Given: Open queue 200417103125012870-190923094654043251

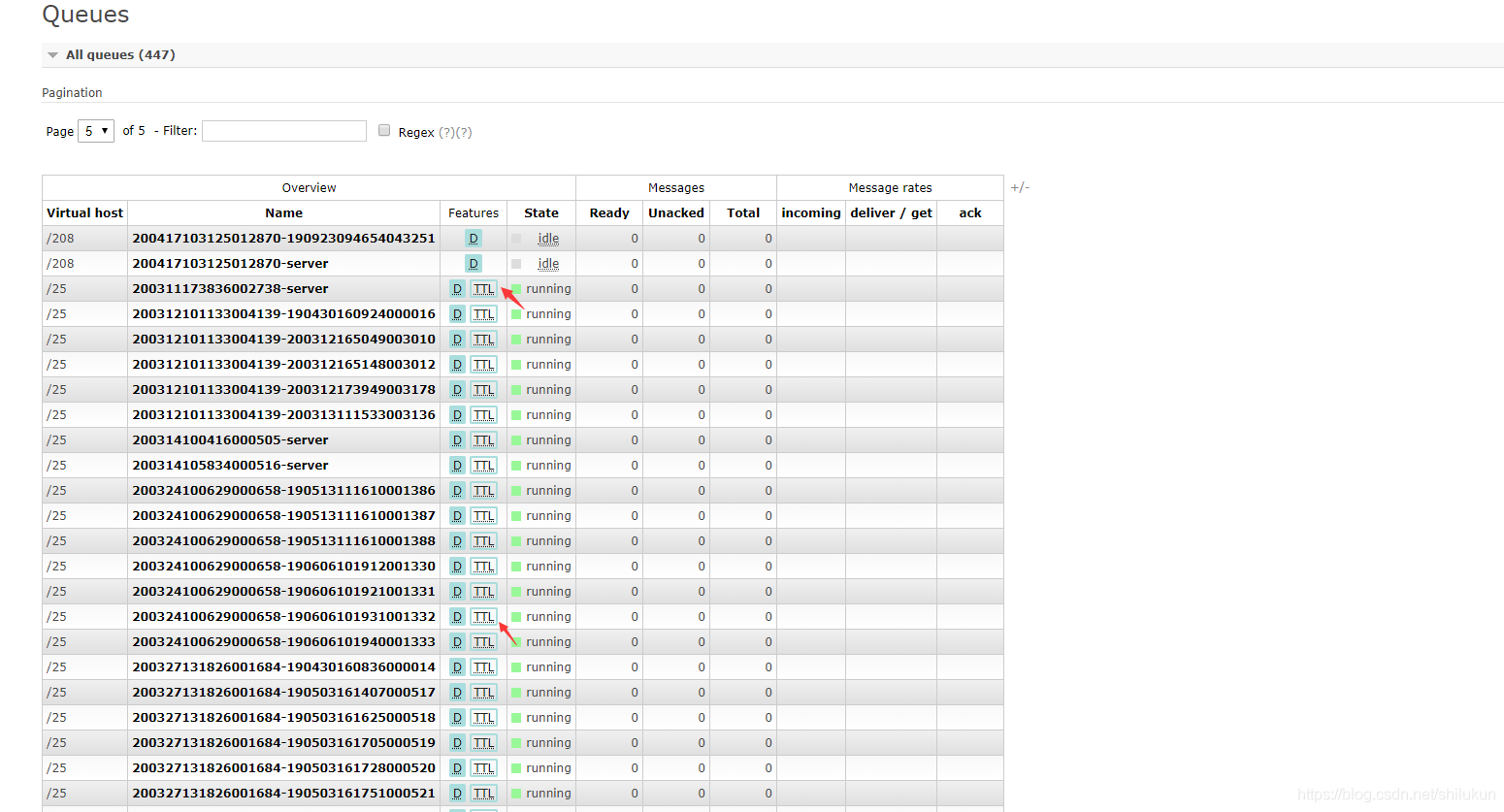Looking at the screenshot, I should [x=283, y=239].
